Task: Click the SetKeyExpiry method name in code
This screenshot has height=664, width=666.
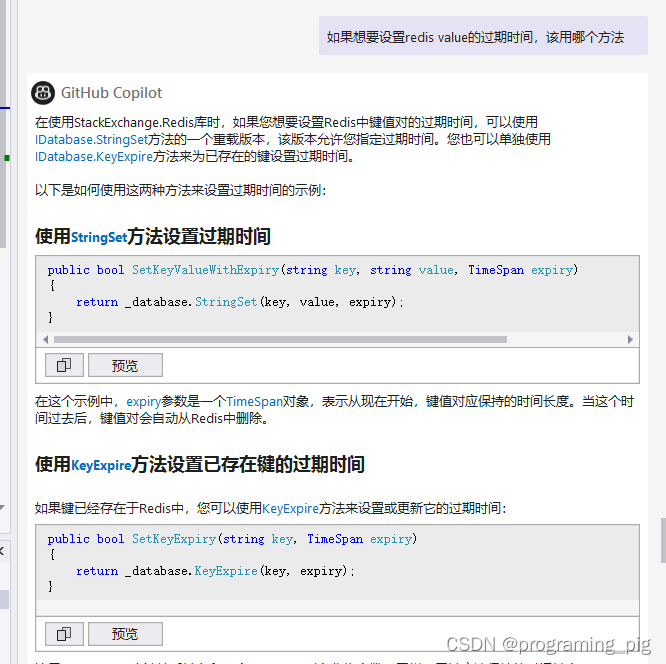Action: [x=174, y=539]
